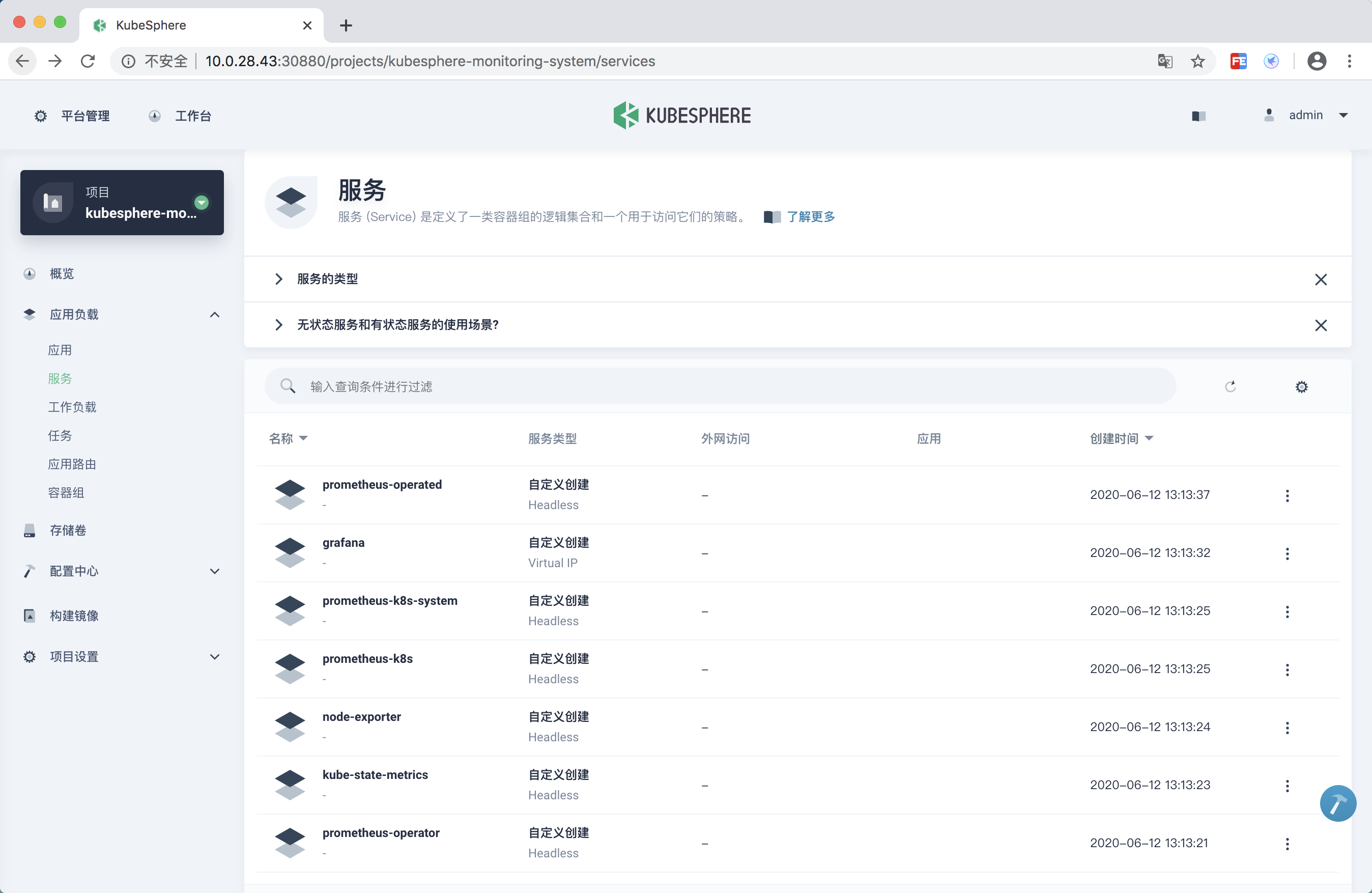Click the browser translate icon
This screenshot has height=893, width=1372.
(x=1164, y=61)
